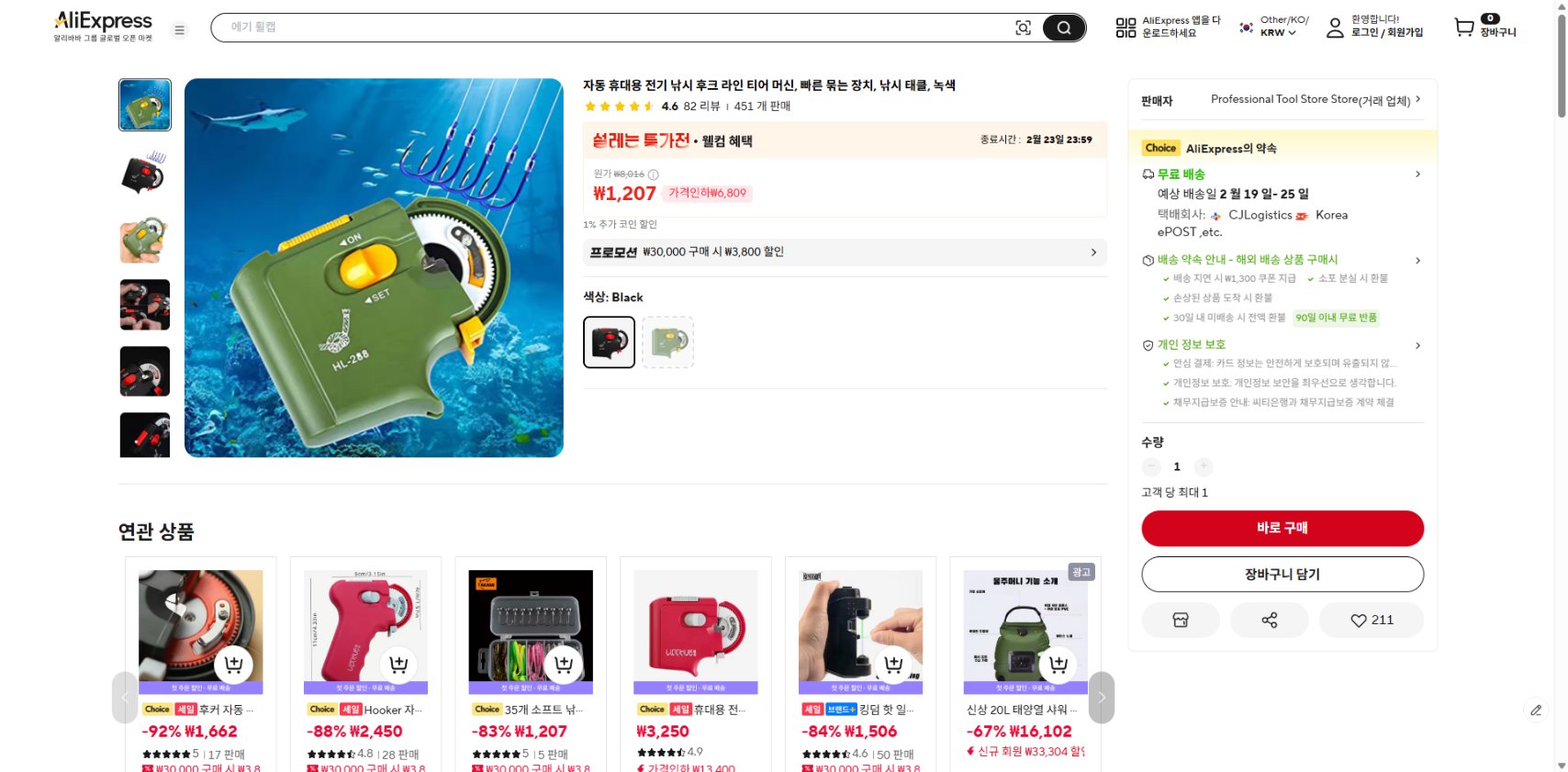Open the shopping cart
Screen dimensions: 1568x772
click(x=1462, y=28)
